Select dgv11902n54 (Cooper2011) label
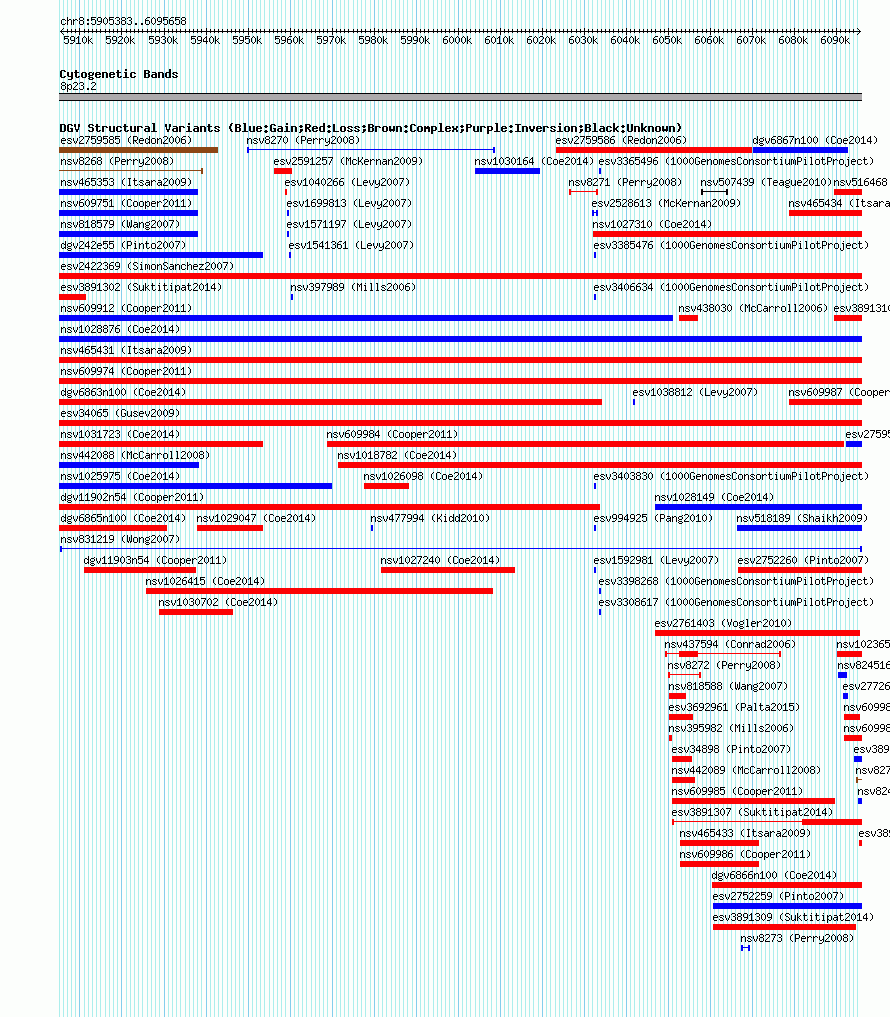This screenshot has height=1017, width=890. [132, 497]
